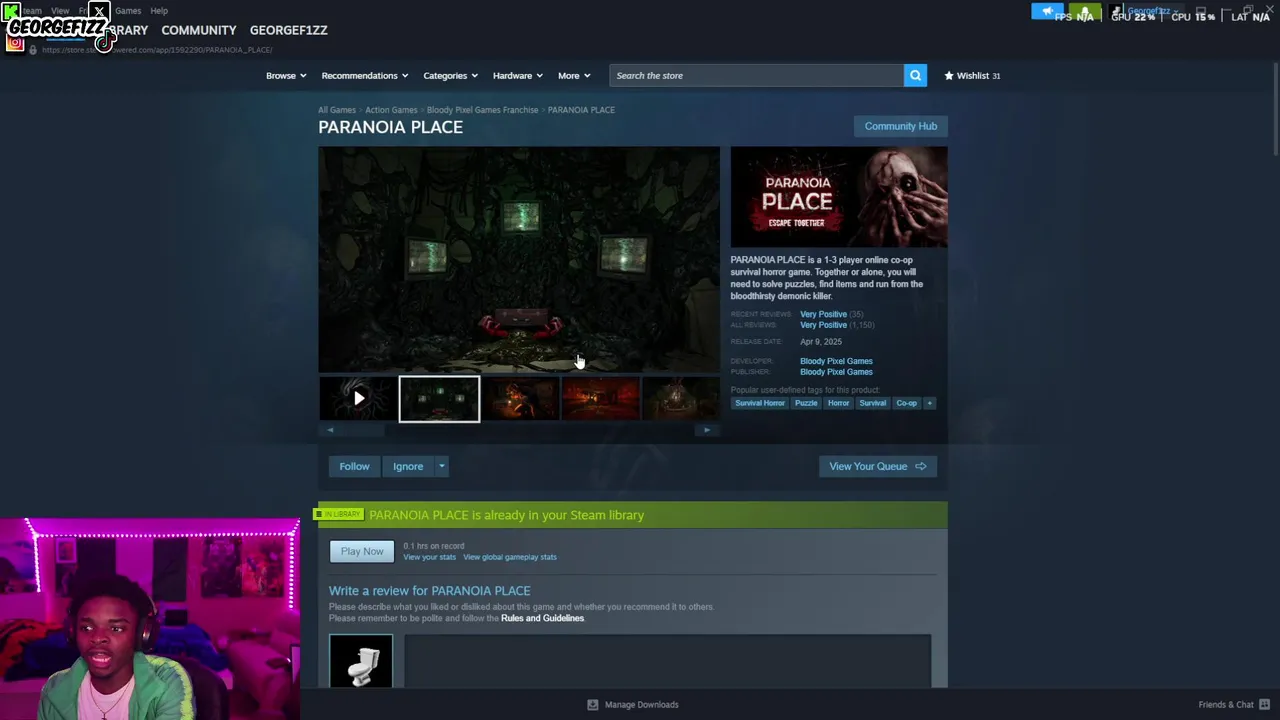Click the Manage Downloads label

click(x=641, y=704)
